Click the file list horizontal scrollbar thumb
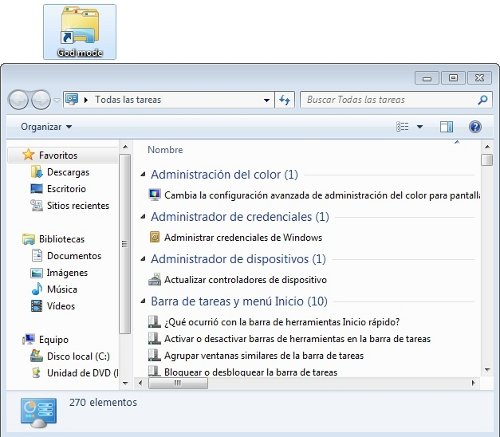Viewport: 500px width, 437px height. (178, 383)
